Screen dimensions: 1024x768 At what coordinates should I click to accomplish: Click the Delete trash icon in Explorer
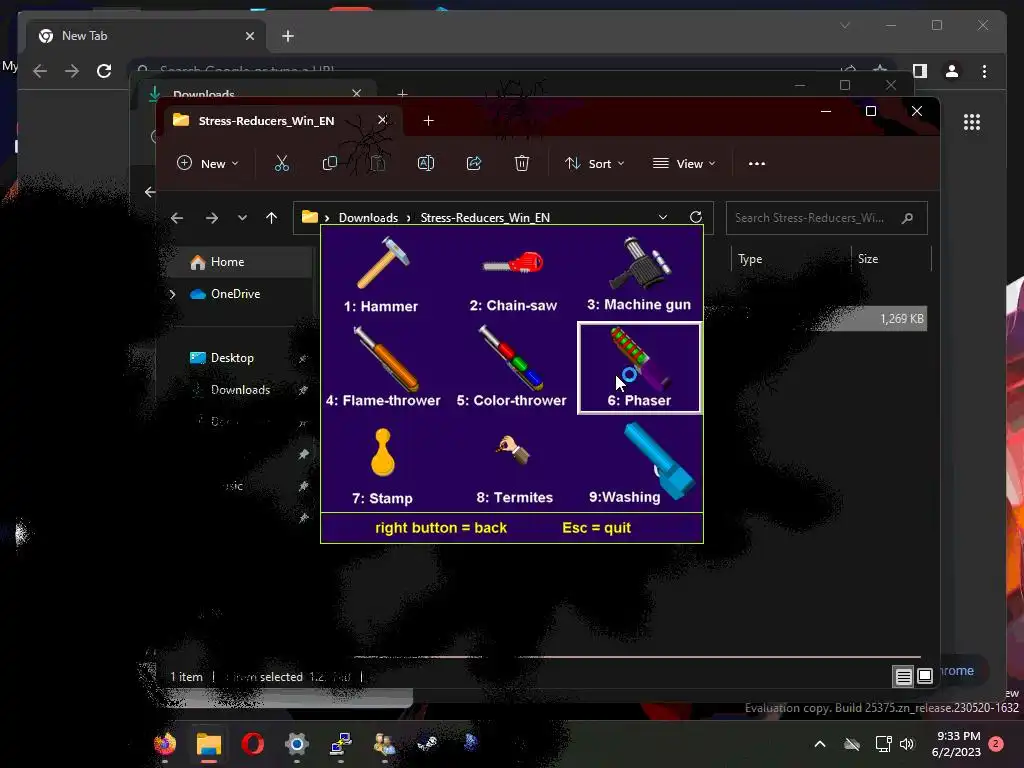tap(522, 163)
